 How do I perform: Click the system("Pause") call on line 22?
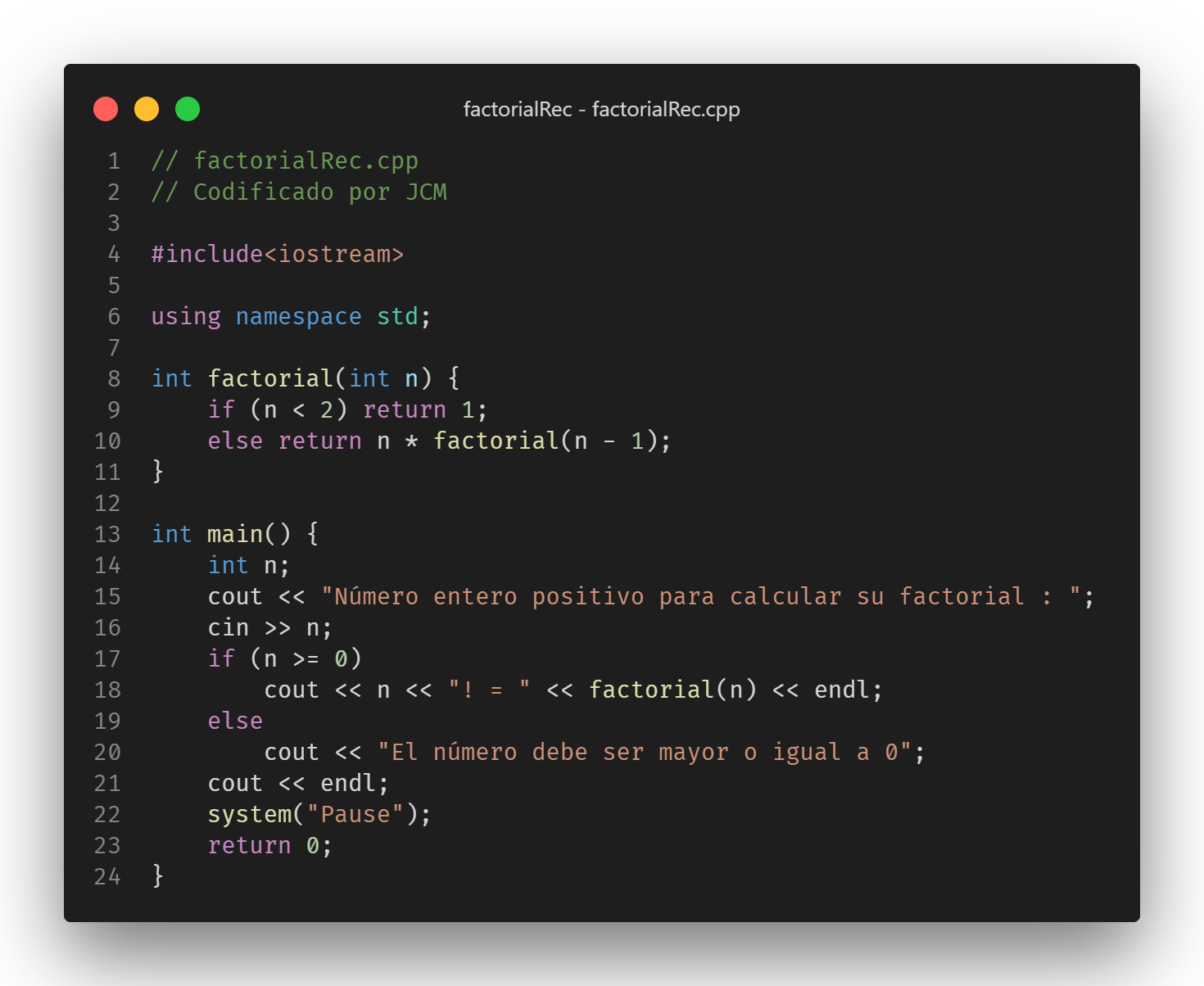pyautogui.click(x=319, y=814)
